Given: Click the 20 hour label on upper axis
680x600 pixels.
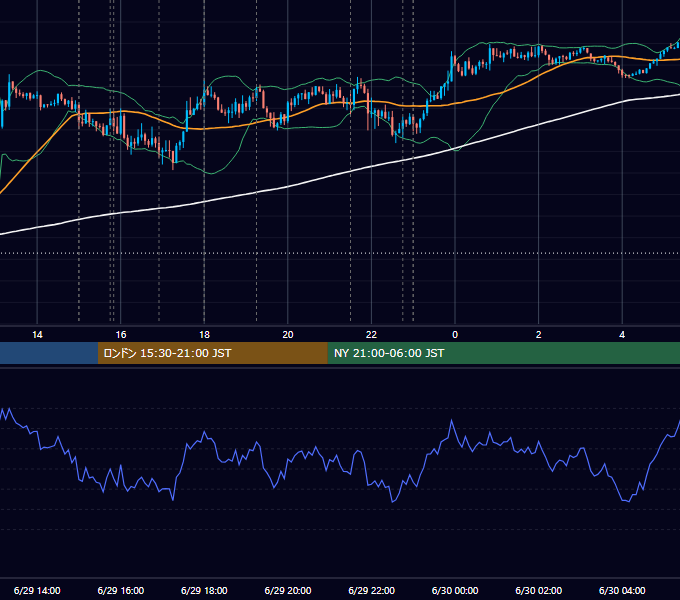Looking at the screenshot, I should 288,335.
